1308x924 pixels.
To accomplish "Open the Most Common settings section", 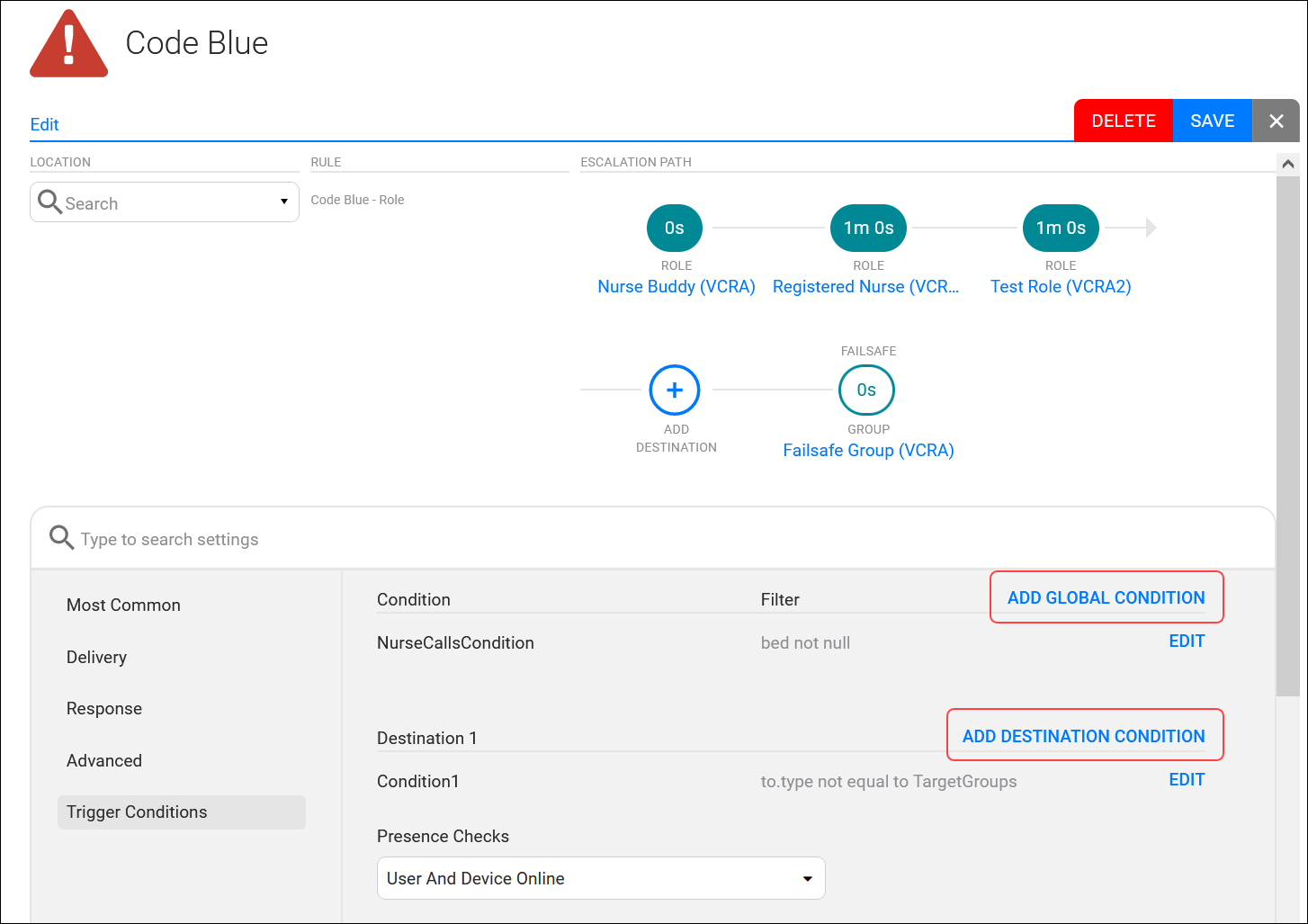I will (x=123, y=606).
